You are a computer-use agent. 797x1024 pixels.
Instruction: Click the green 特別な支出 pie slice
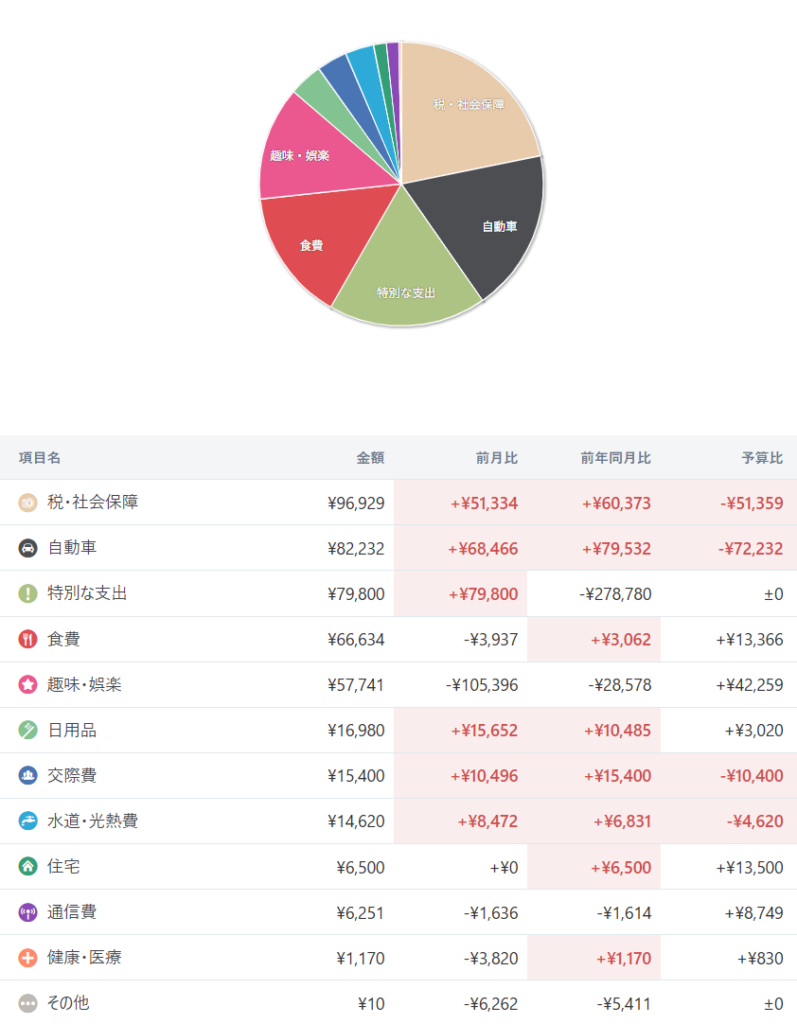click(406, 281)
